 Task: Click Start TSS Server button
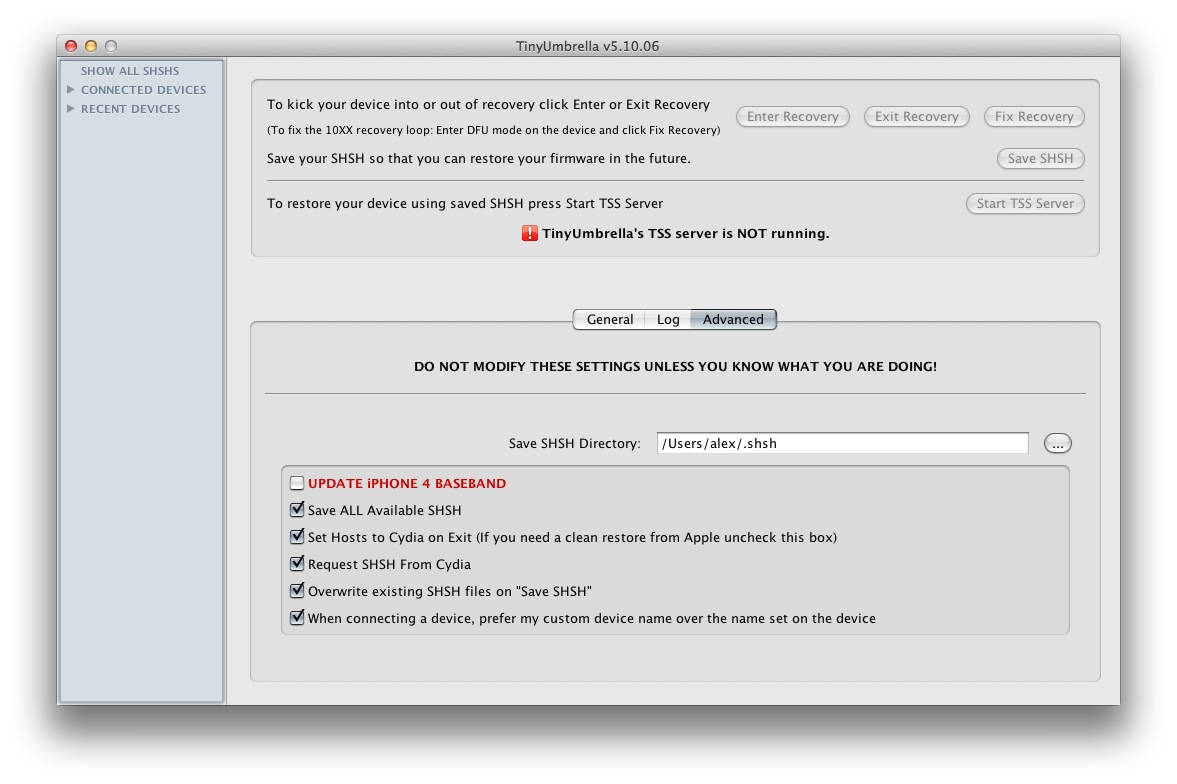coord(1025,204)
